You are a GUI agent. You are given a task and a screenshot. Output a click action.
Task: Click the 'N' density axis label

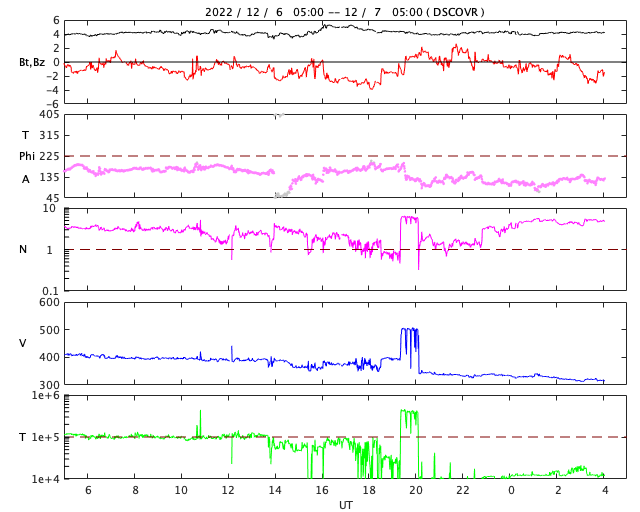pos(23,249)
